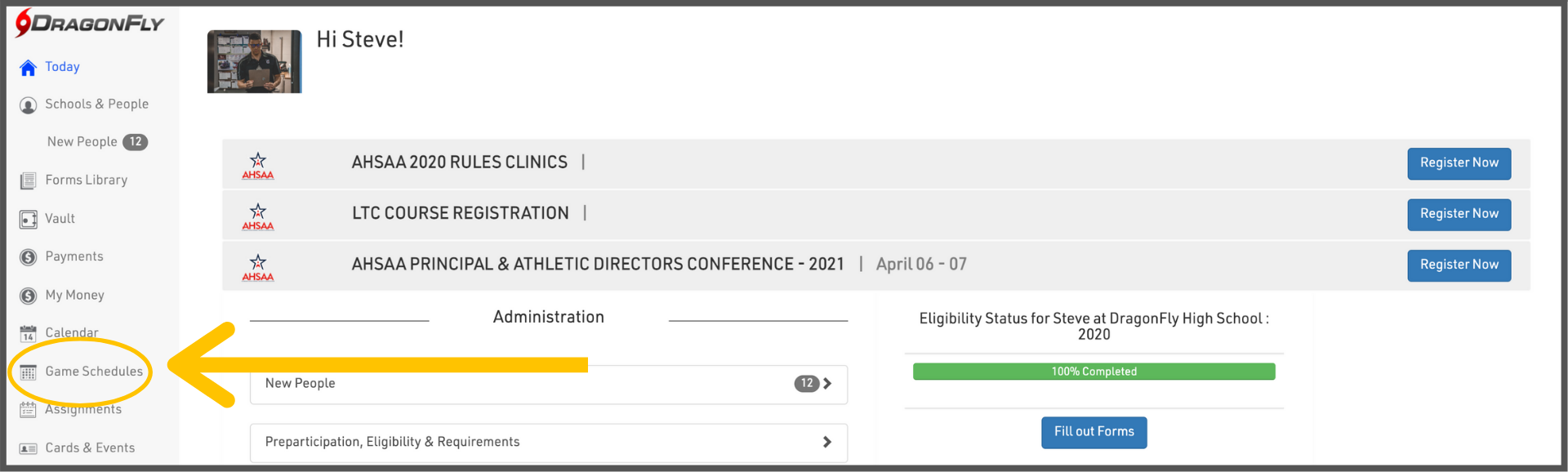The width and height of the screenshot is (1568, 472).
Task: Click the Payments dollar icon
Action: 28,257
